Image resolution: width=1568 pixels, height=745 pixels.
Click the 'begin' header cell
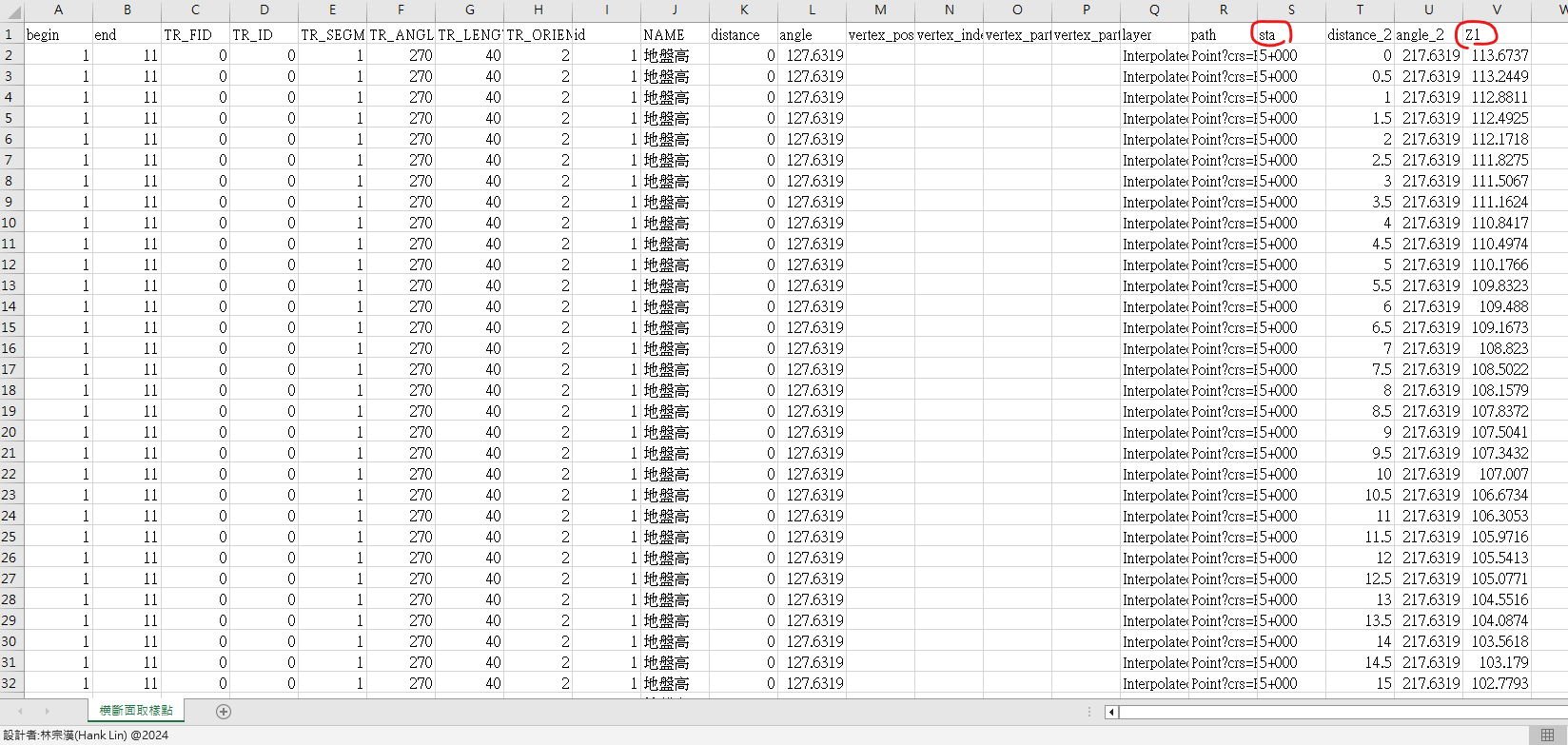(58, 34)
